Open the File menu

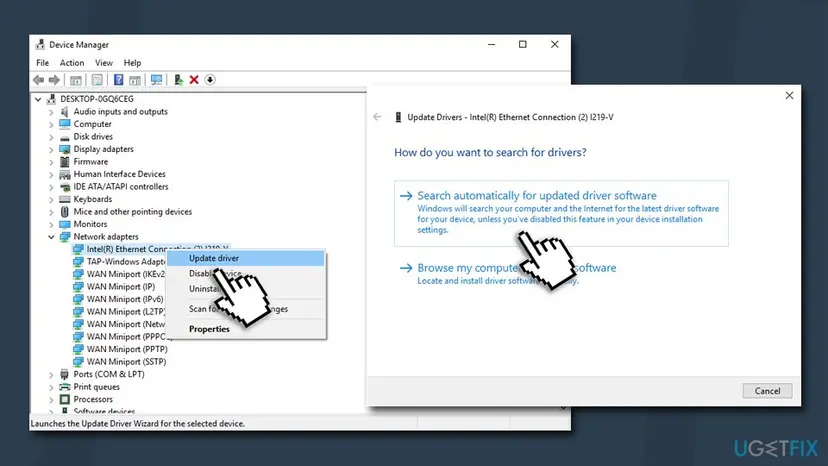pyautogui.click(x=42, y=62)
